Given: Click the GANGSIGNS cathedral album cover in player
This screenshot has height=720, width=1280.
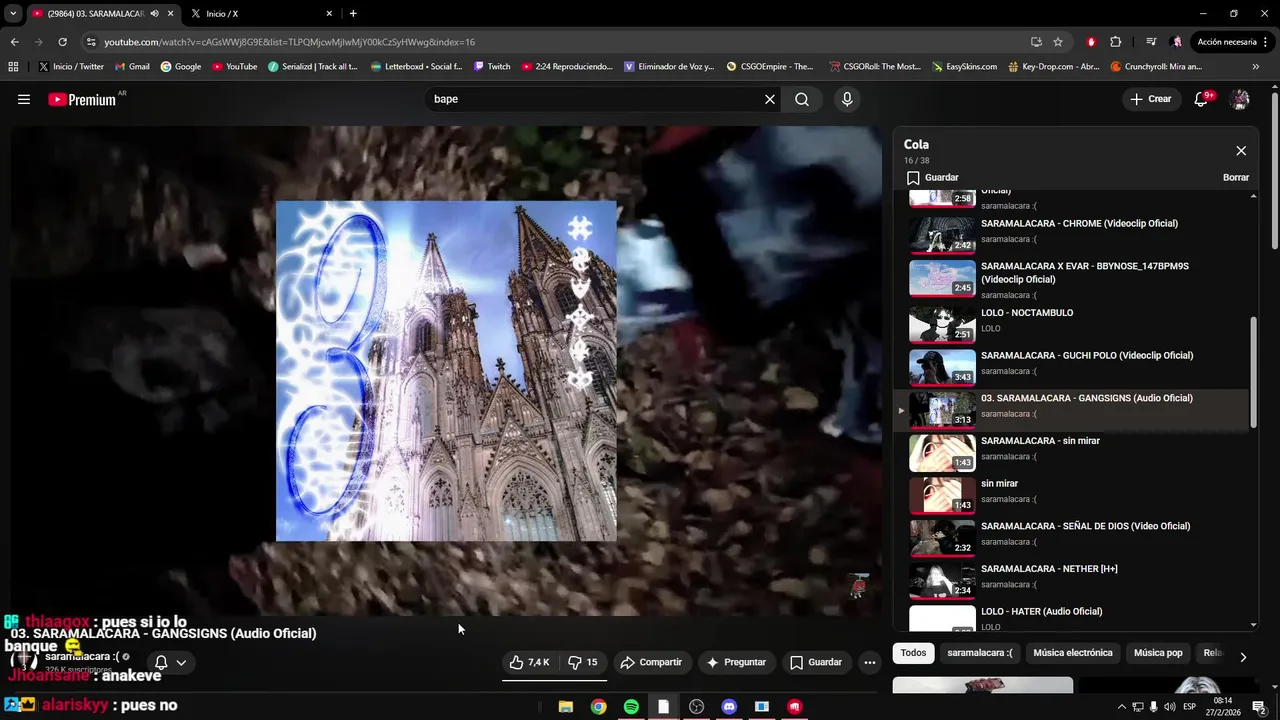Looking at the screenshot, I should click(x=446, y=371).
